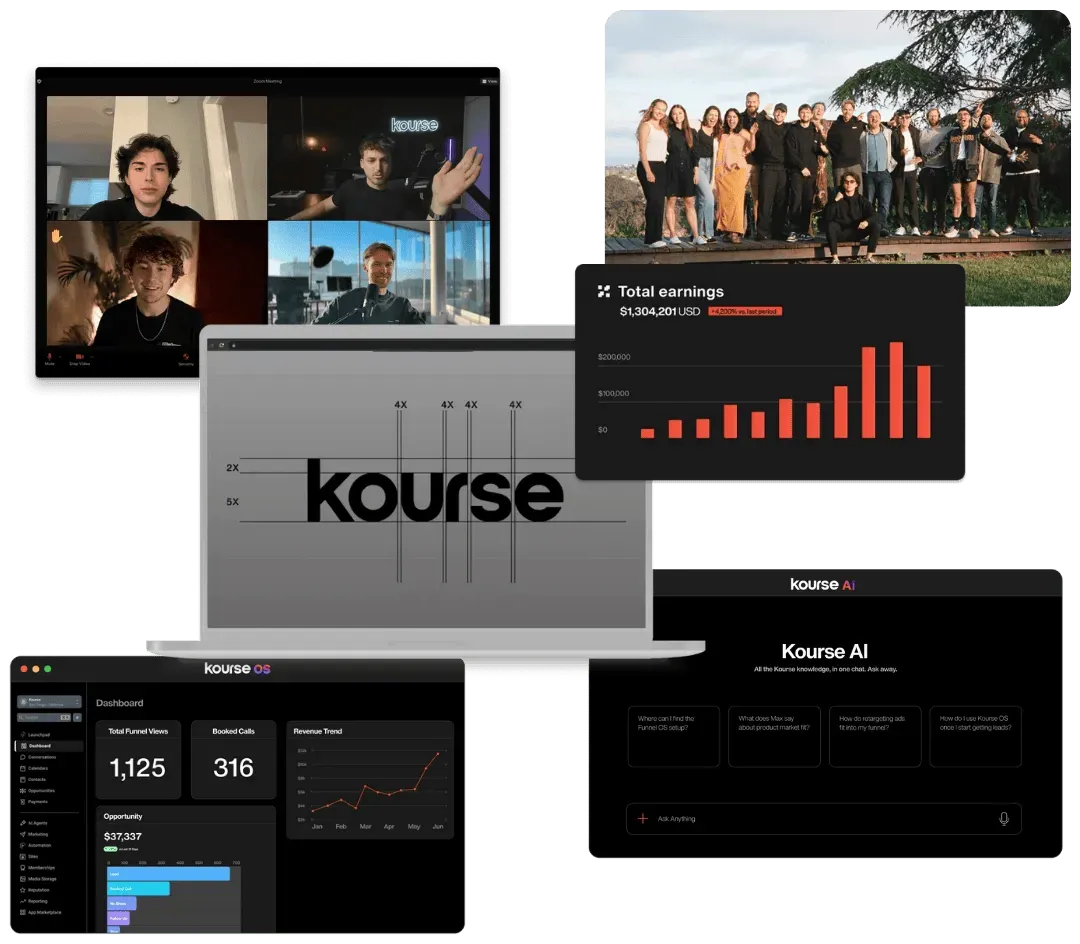Select the Zoom tile with neon kourse sign

tap(379, 158)
